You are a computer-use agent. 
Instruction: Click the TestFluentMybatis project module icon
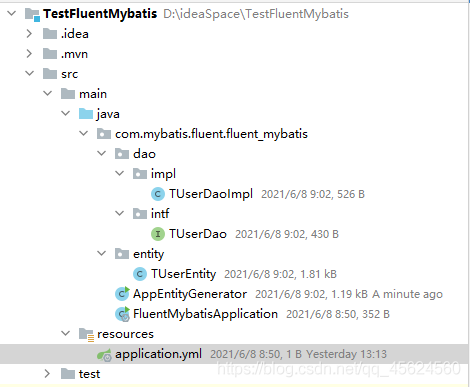click(33, 14)
